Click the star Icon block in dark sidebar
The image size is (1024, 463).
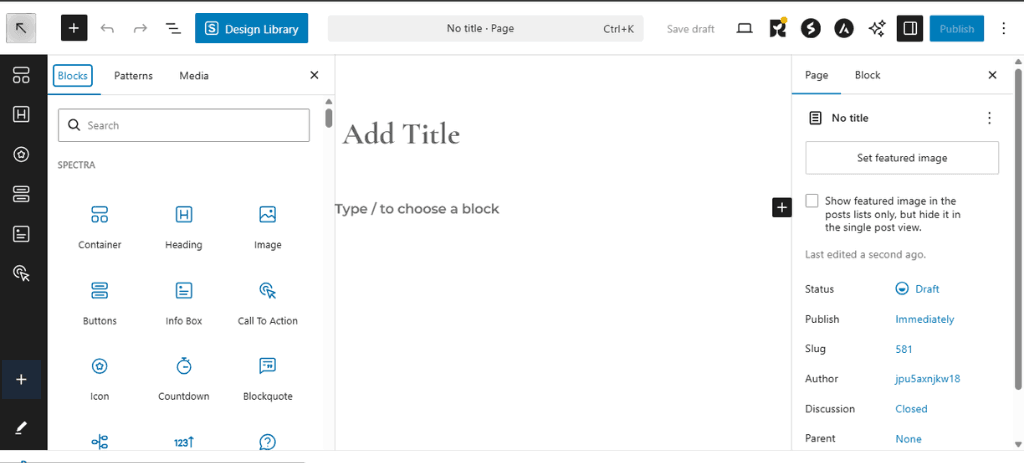(x=21, y=154)
